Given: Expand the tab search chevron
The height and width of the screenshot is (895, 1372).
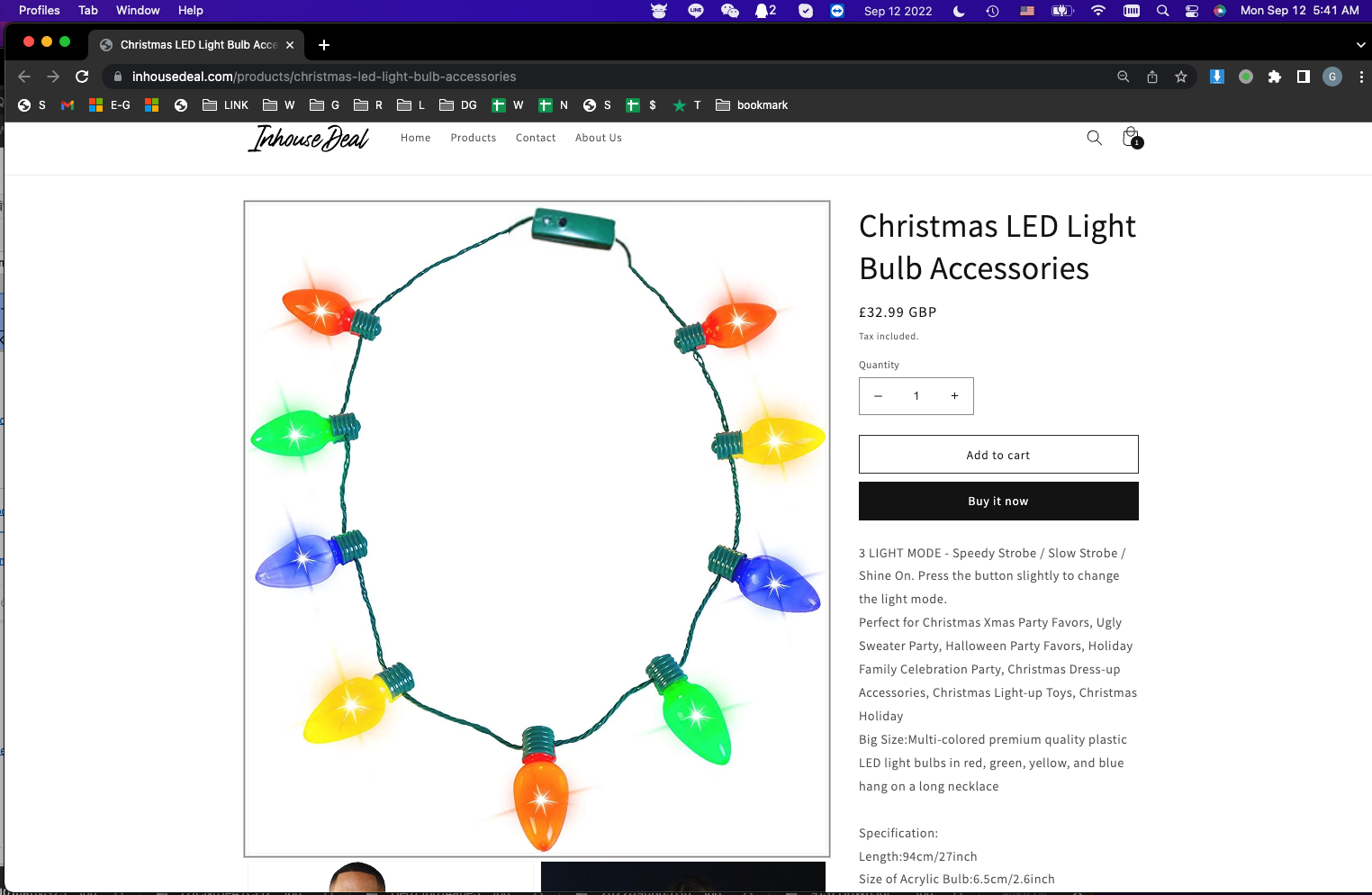Looking at the screenshot, I should [1360, 45].
